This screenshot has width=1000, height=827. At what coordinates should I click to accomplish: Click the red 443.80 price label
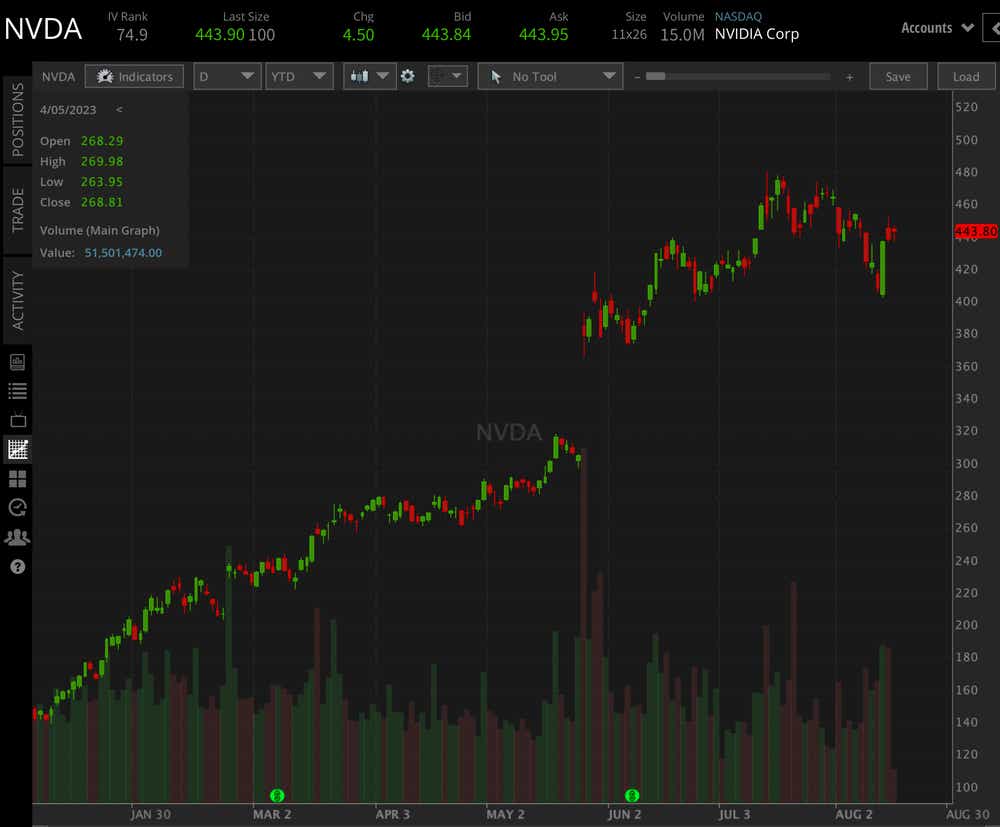[x=976, y=231]
